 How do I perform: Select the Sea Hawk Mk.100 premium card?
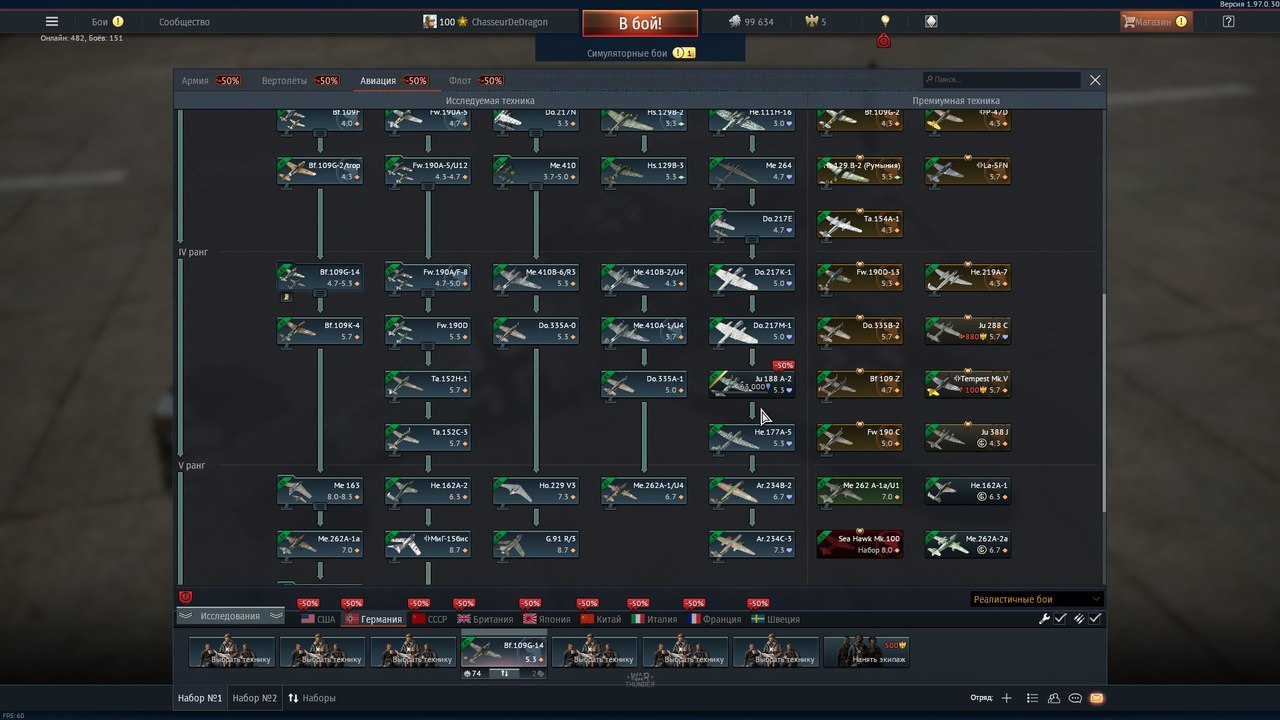tap(860, 544)
